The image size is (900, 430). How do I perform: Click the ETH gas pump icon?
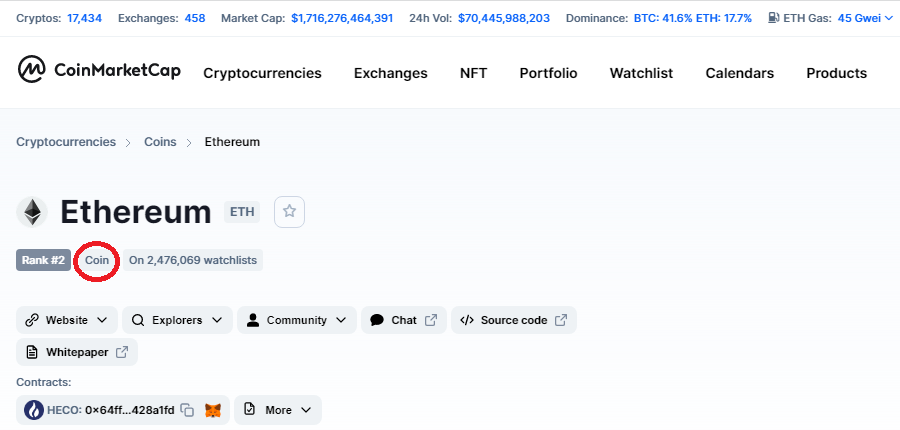[x=774, y=18]
